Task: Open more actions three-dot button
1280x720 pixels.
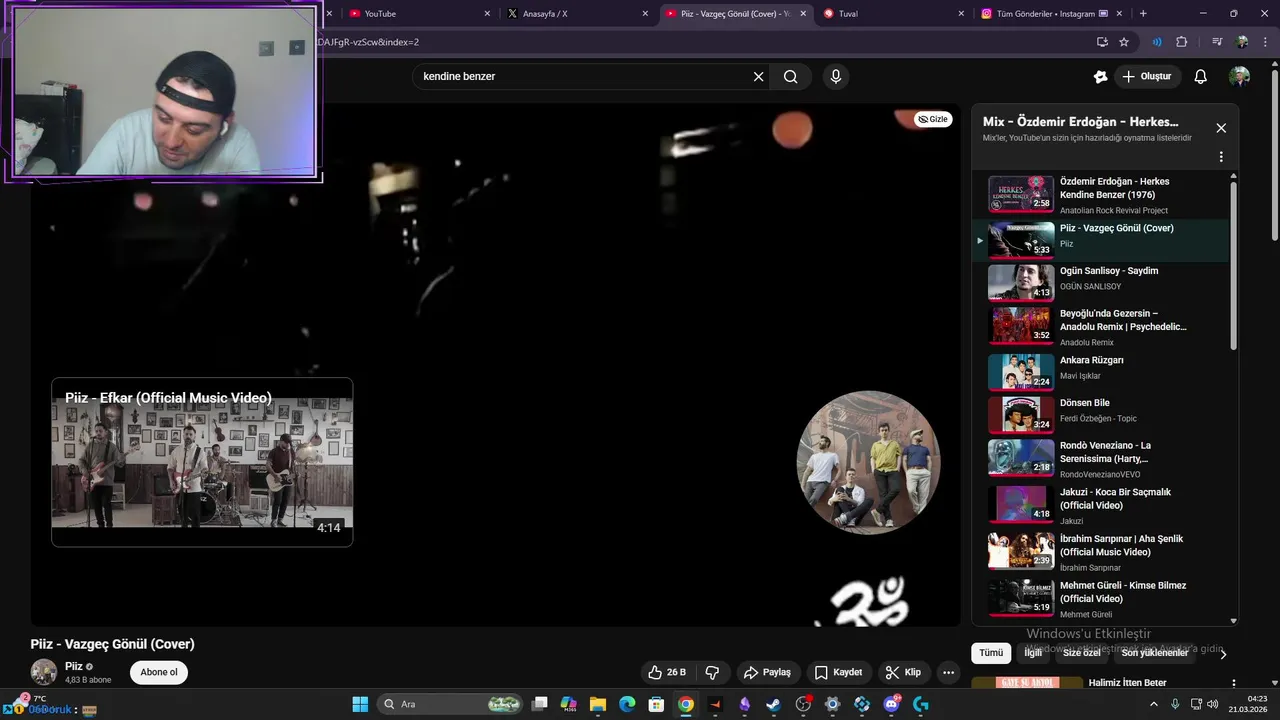Action: [948, 672]
